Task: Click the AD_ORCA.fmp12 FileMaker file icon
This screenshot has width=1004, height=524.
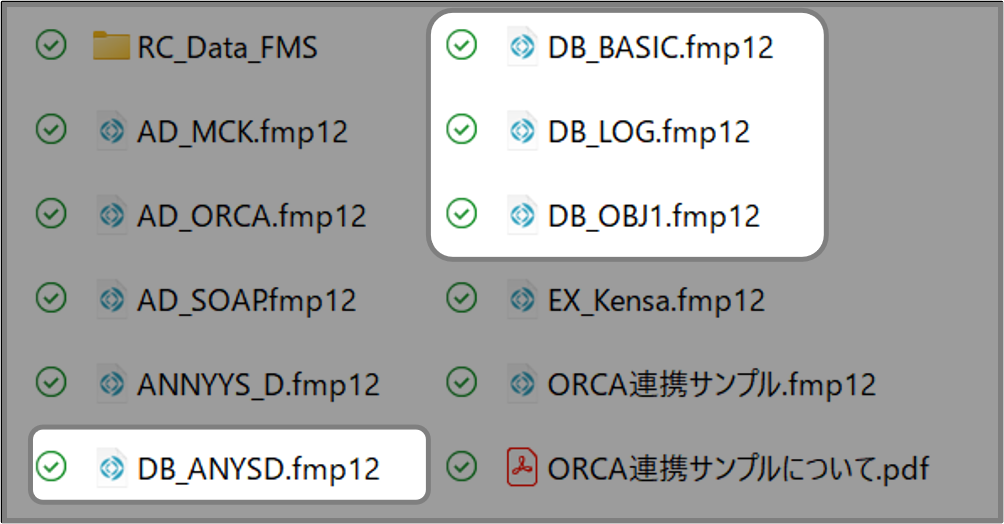Action: 111,214
